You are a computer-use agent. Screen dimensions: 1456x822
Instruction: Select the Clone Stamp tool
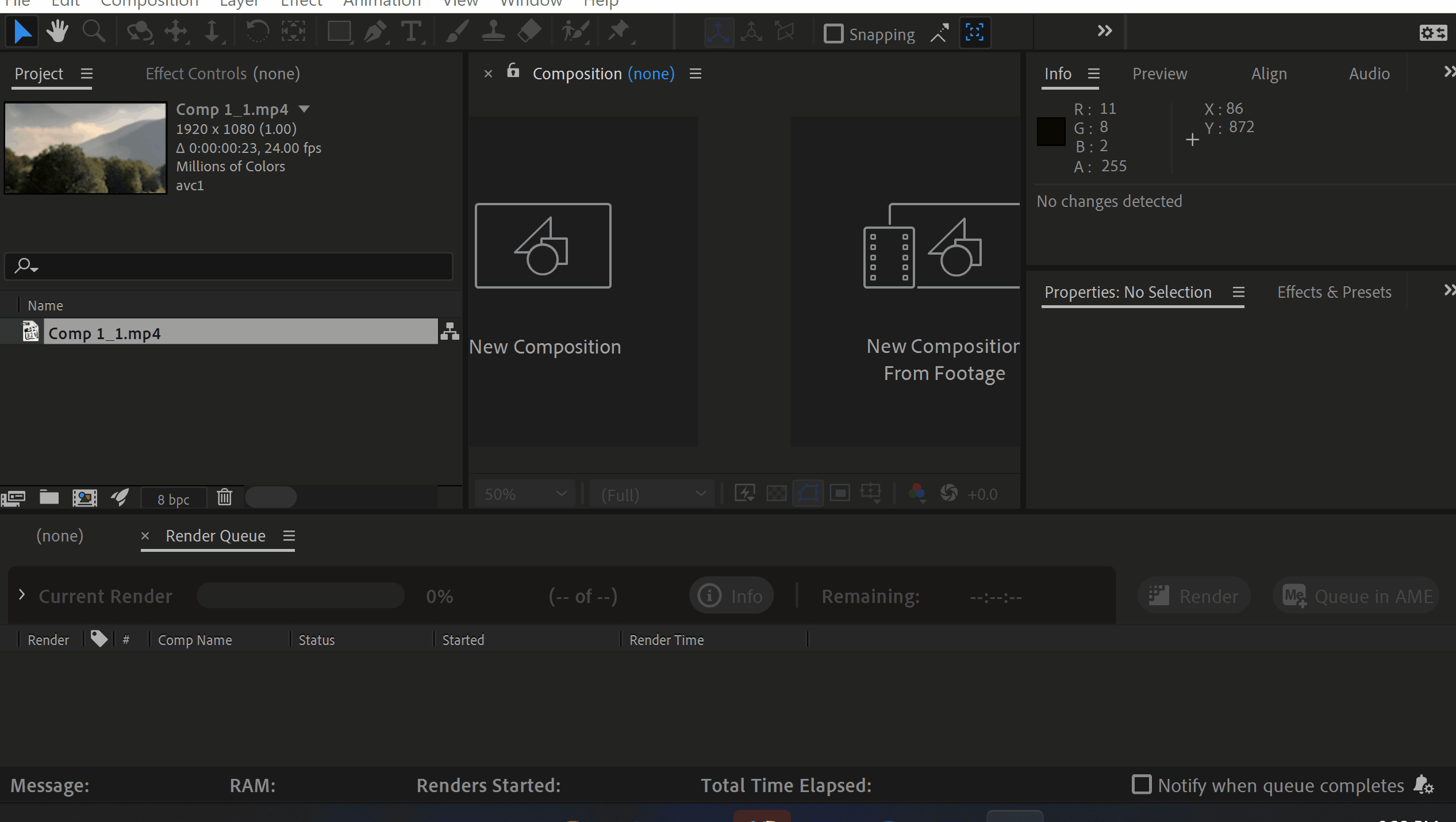click(x=493, y=32)
